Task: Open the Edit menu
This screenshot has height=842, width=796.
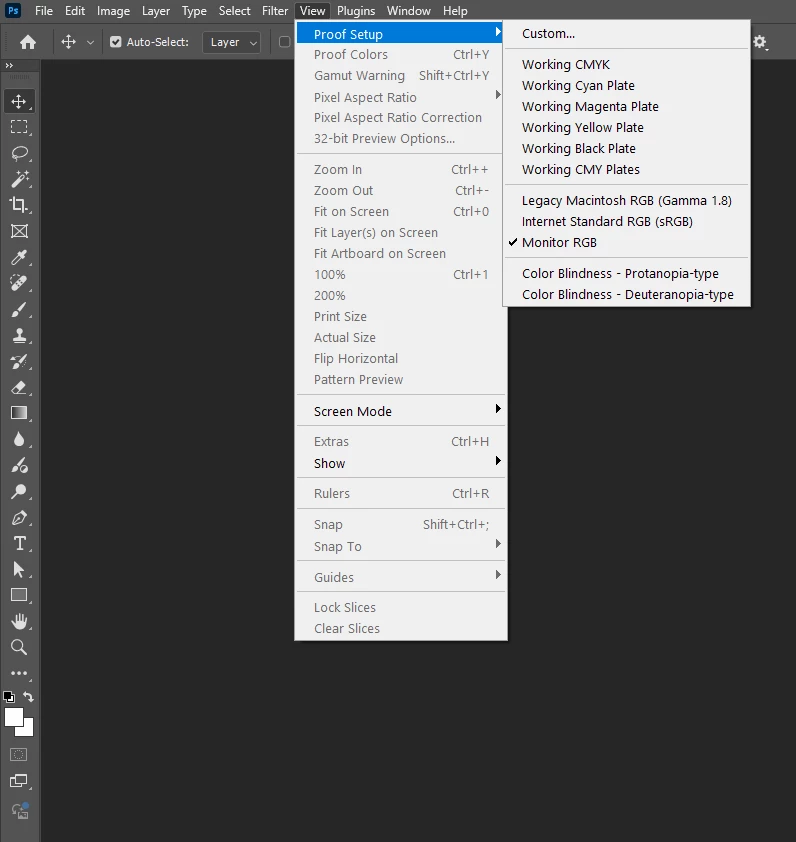Action: (75, 11)
